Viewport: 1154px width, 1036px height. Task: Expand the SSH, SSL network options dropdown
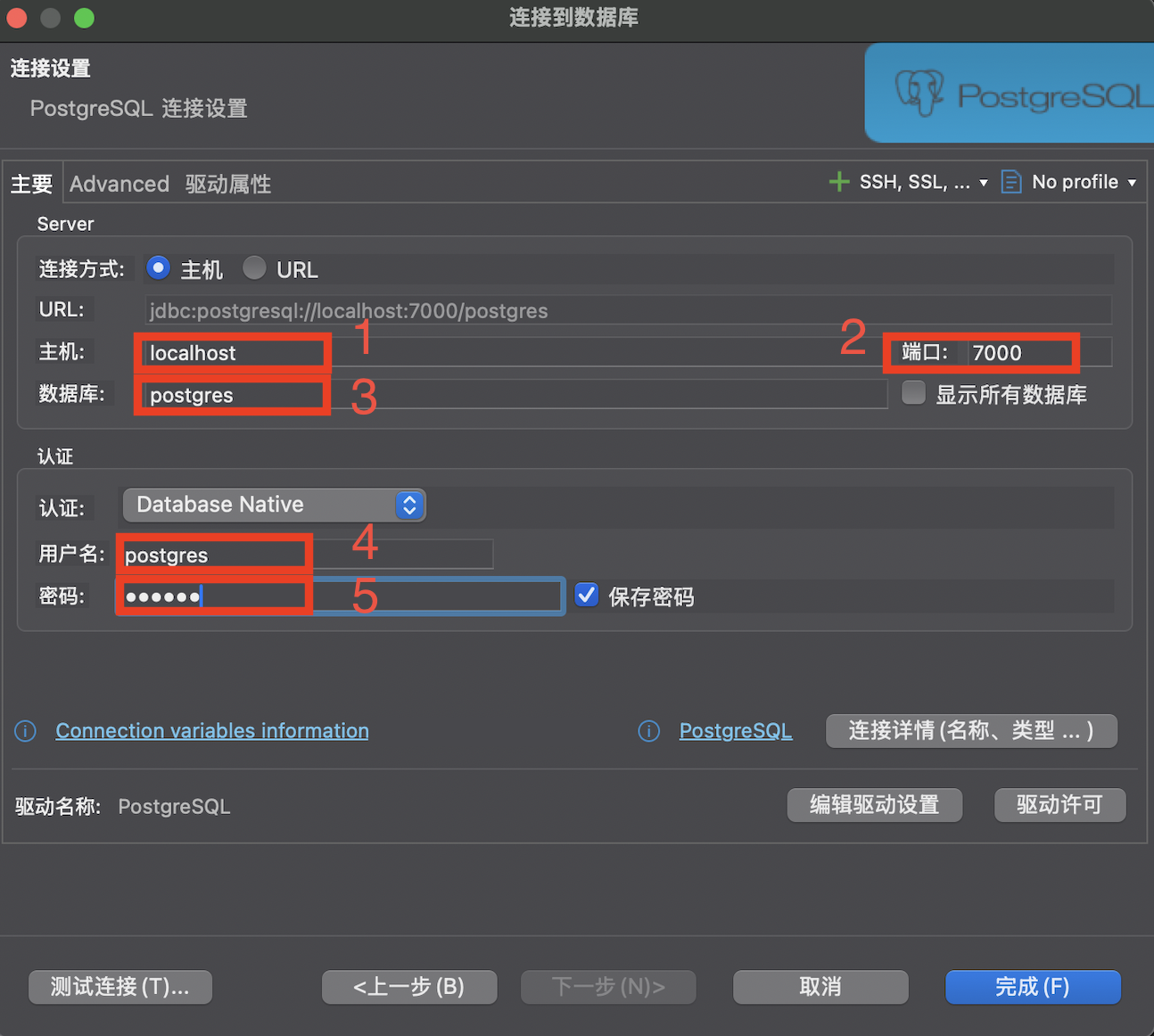click(983, 183)
